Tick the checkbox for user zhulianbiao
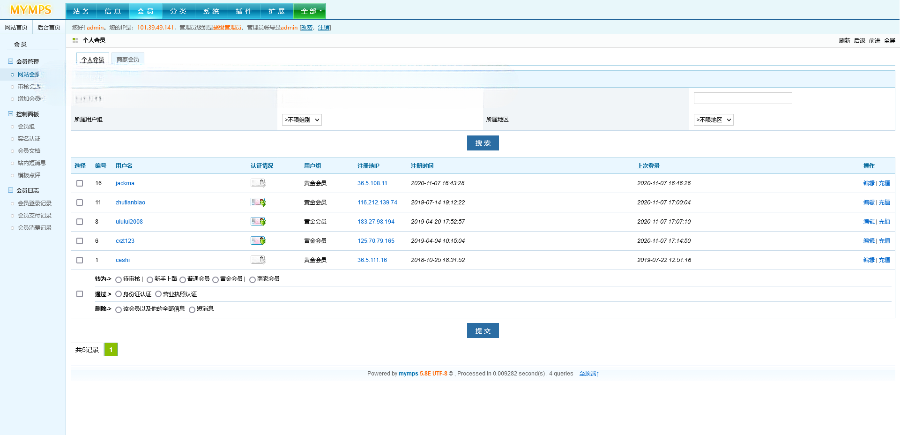The width and height of the screenshot is (900, 435). click(x=80, y=202)
